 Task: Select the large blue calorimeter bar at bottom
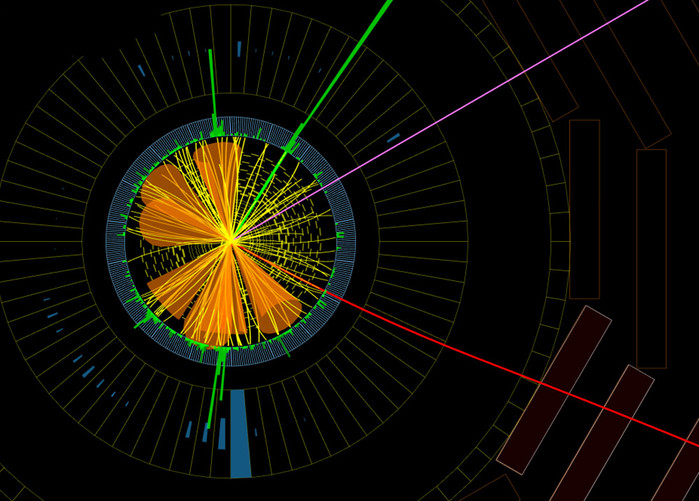coord(241,434)
